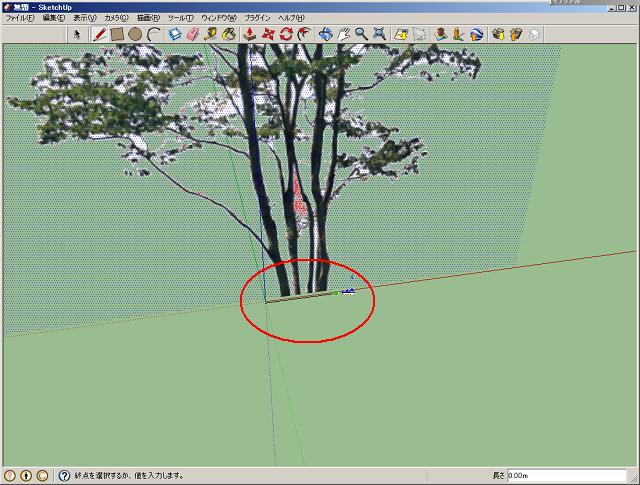
Task: Pick the Rectangle drawing tool
Action: pyautogui.click(x=117, y=34)
